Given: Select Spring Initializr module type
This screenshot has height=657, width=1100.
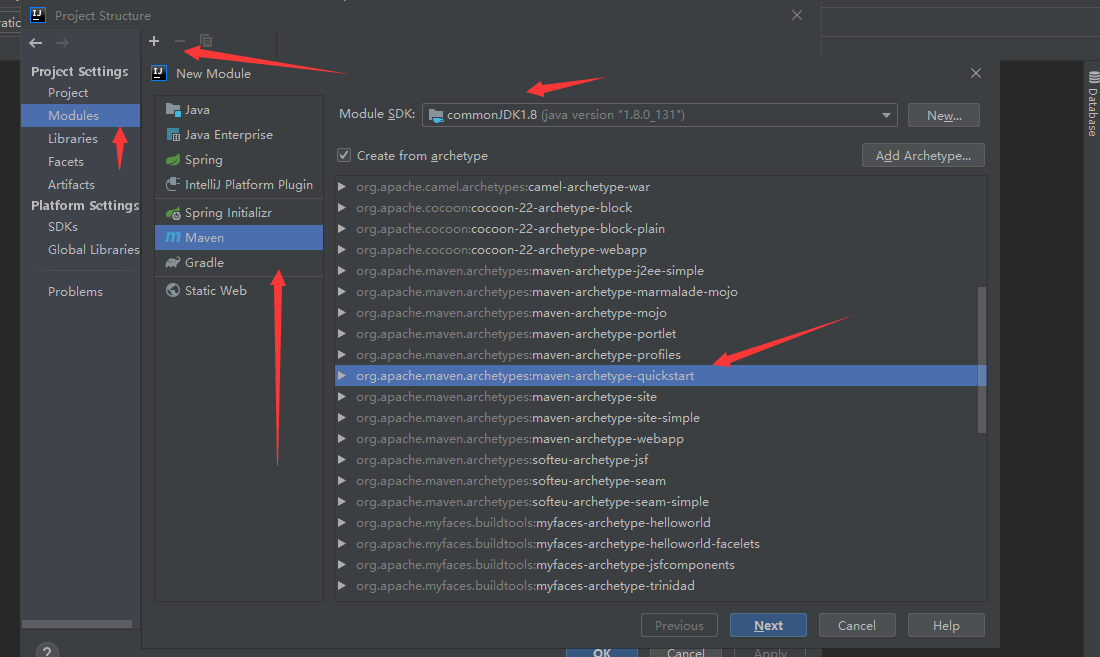Looking at the screenshot, I should click(239, 212).
